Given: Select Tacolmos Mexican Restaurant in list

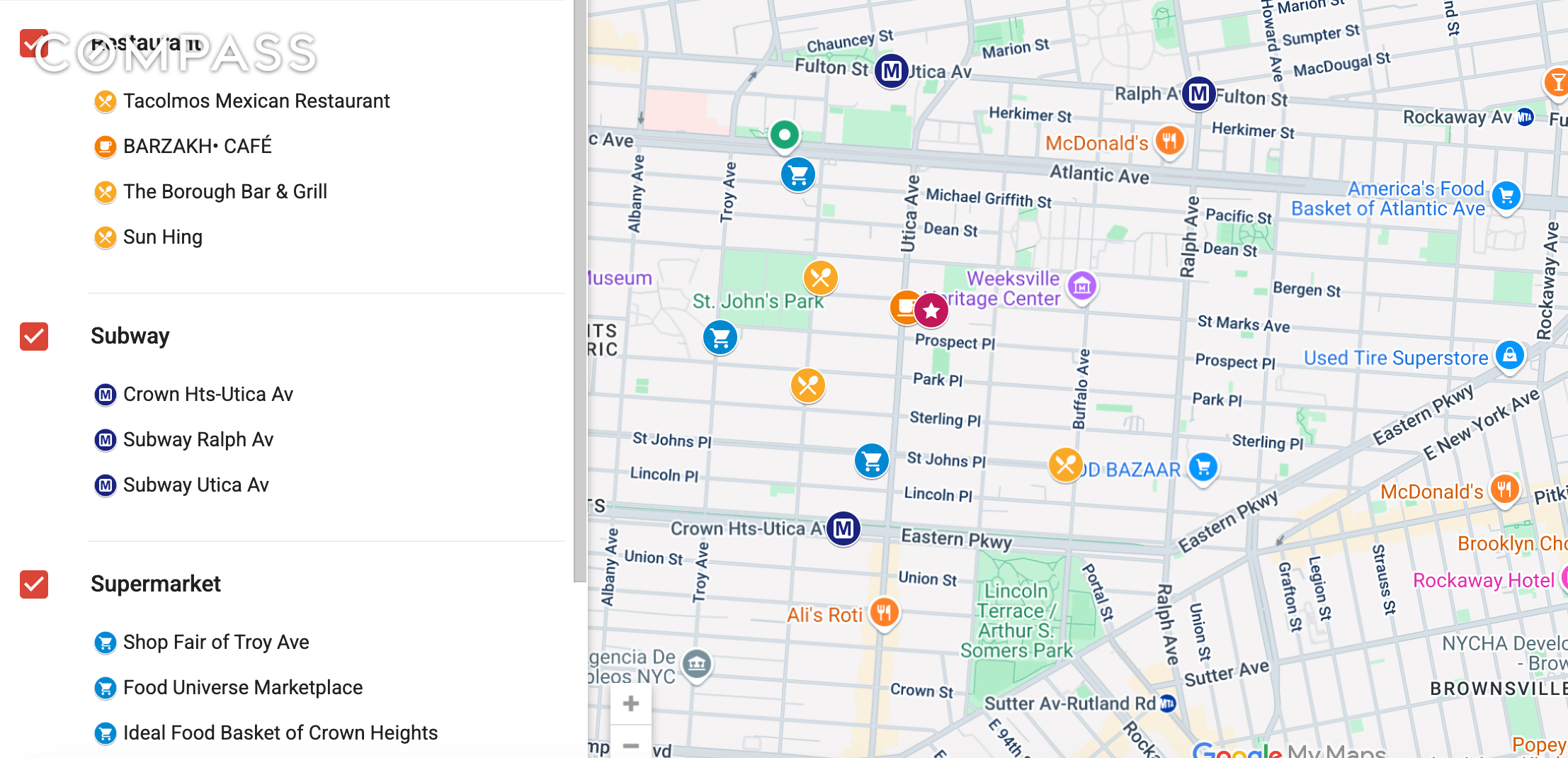Looking at the screenshot, I should click(256, 101).
